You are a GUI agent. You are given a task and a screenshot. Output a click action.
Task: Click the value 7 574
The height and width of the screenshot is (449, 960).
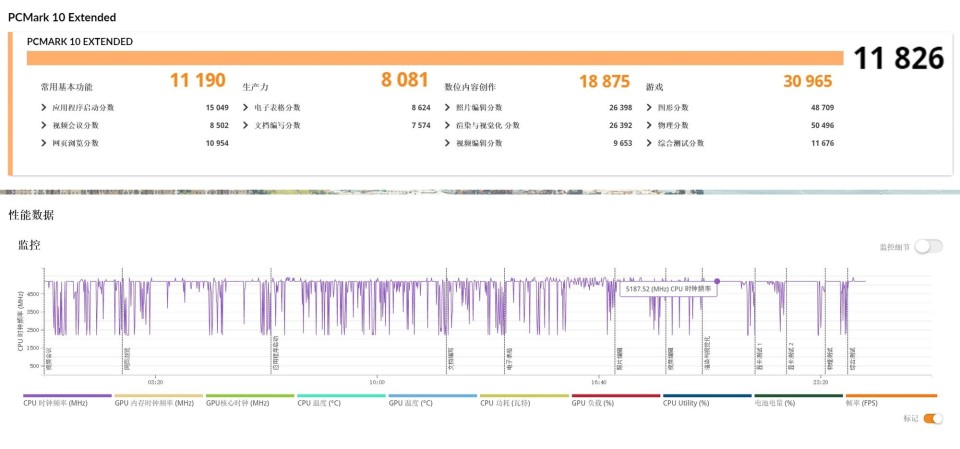421,126
